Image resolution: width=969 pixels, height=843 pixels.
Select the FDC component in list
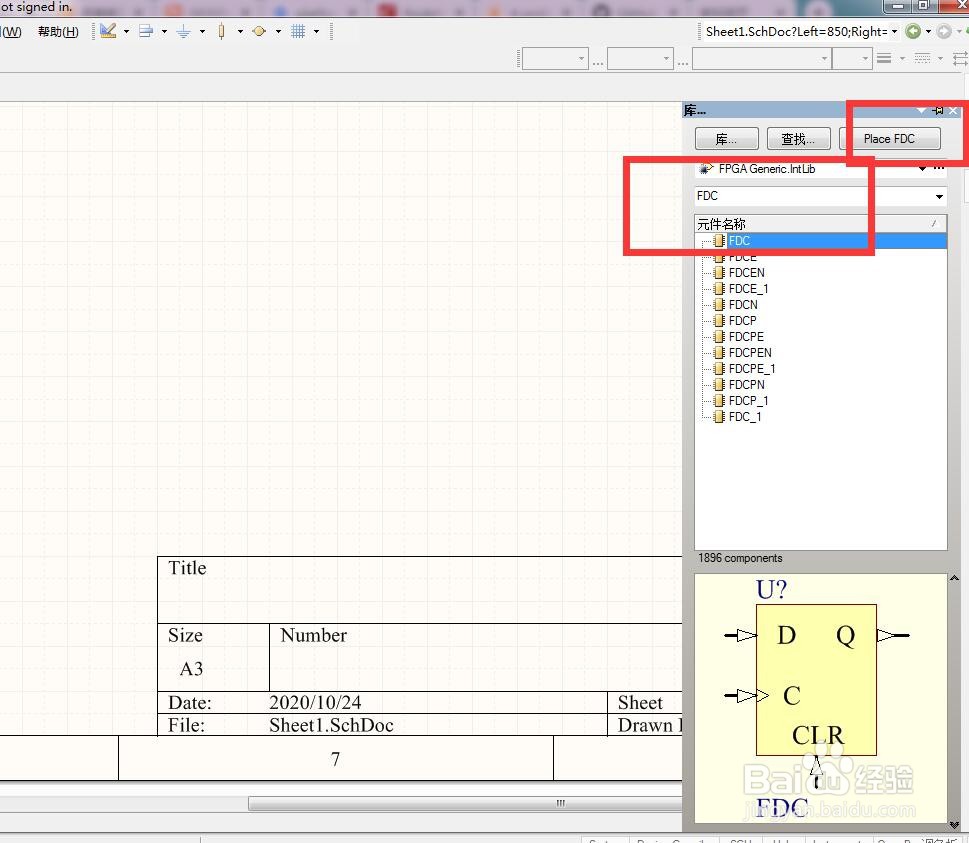click(739, 240)
